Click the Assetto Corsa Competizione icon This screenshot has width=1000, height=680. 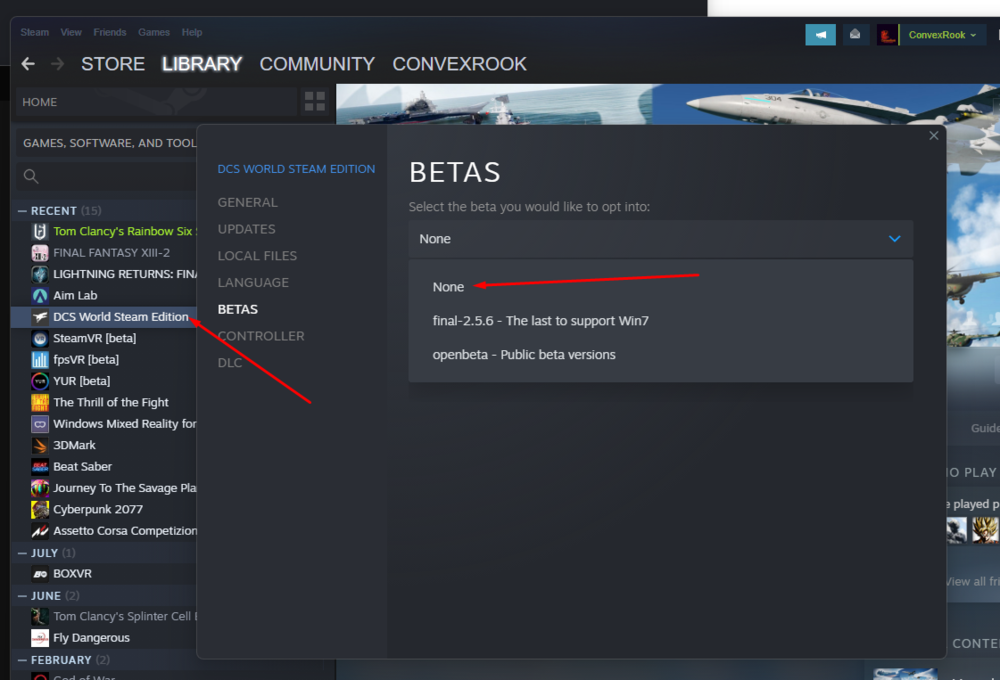(x=40, y=531)
